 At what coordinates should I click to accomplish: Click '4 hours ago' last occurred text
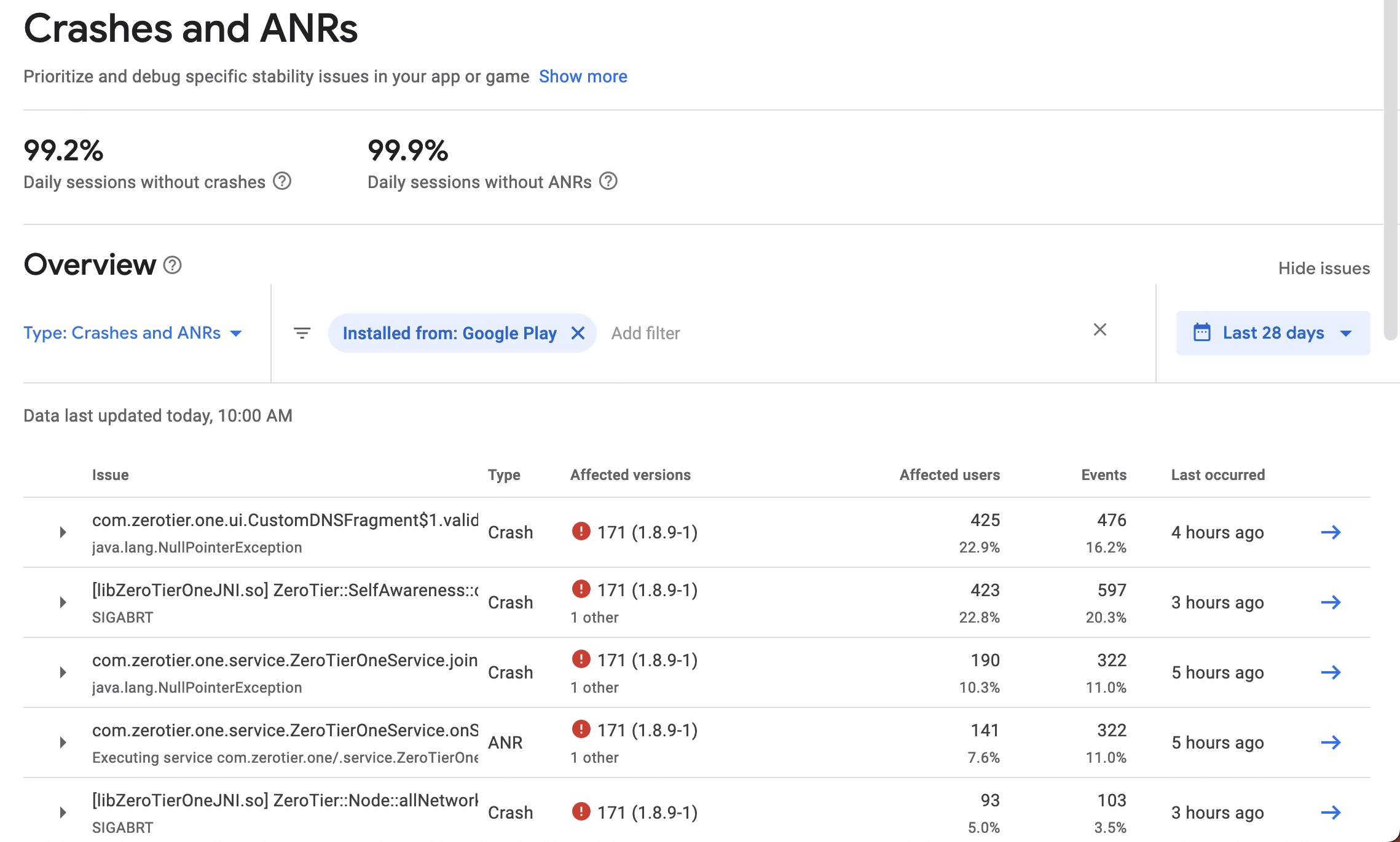tap(1217, 532)
